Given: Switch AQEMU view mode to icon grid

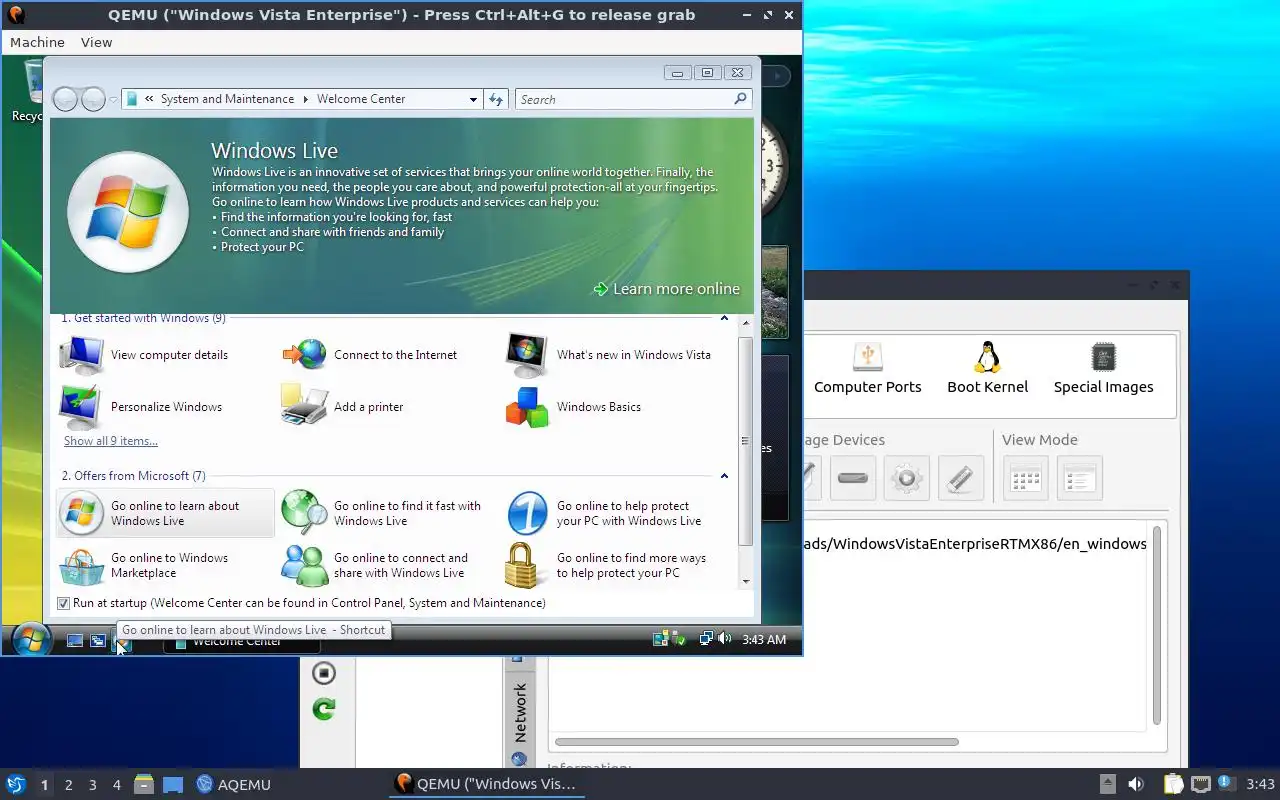Looking at the screenshot, I should (1025, 478).
